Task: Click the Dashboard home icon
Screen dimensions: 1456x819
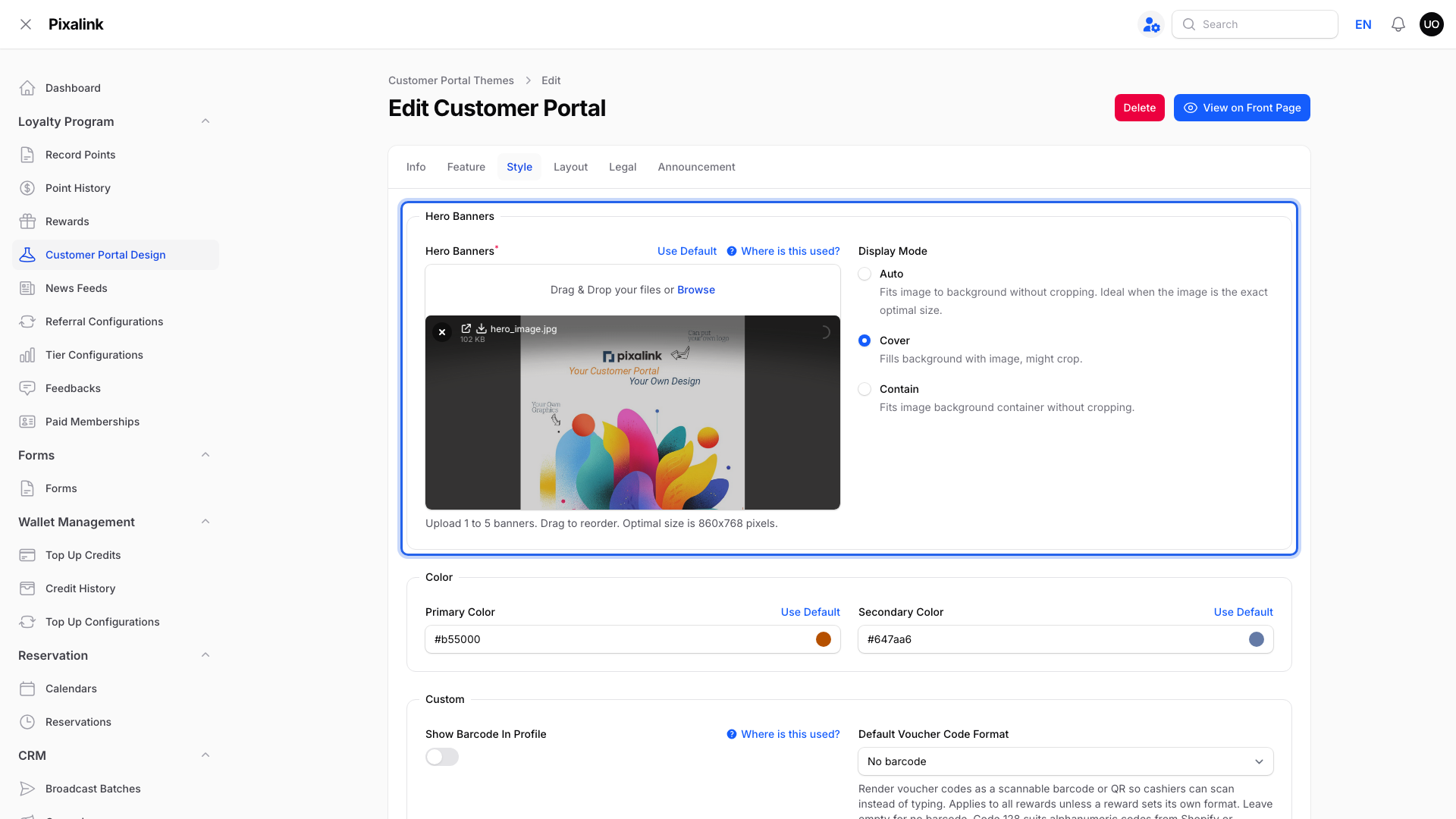Action: [27, 88]
